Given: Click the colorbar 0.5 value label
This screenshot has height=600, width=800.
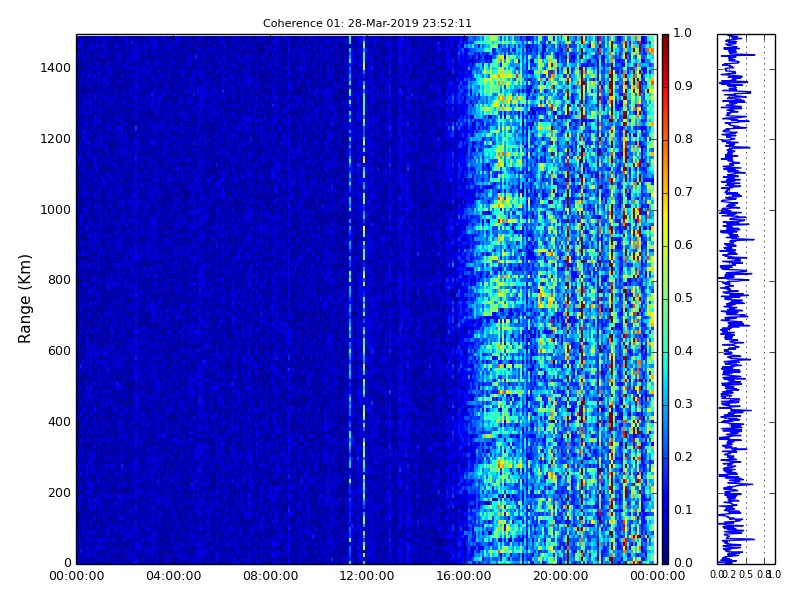Looking at the screenshot, I should point(683,298).
